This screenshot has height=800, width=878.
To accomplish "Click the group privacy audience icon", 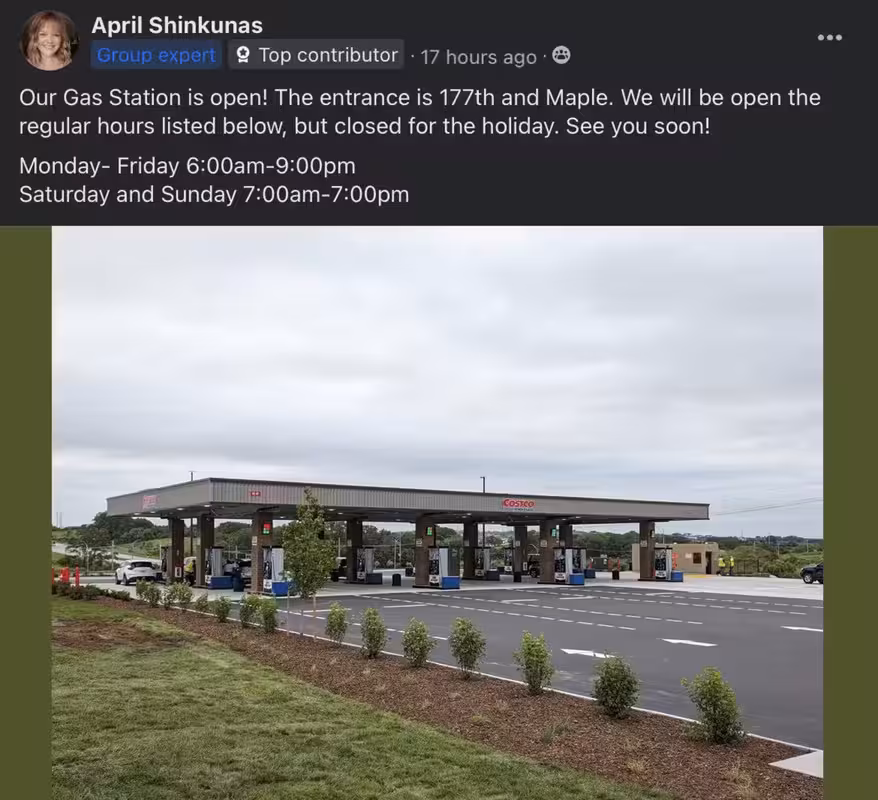I will (561, 55).
